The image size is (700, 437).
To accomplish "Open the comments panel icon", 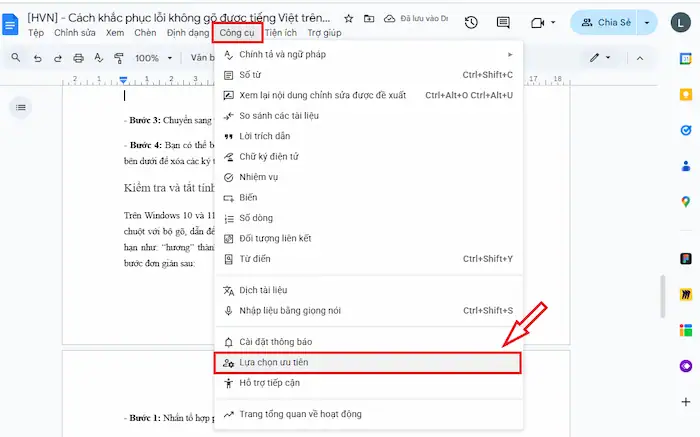I will 505,22.
